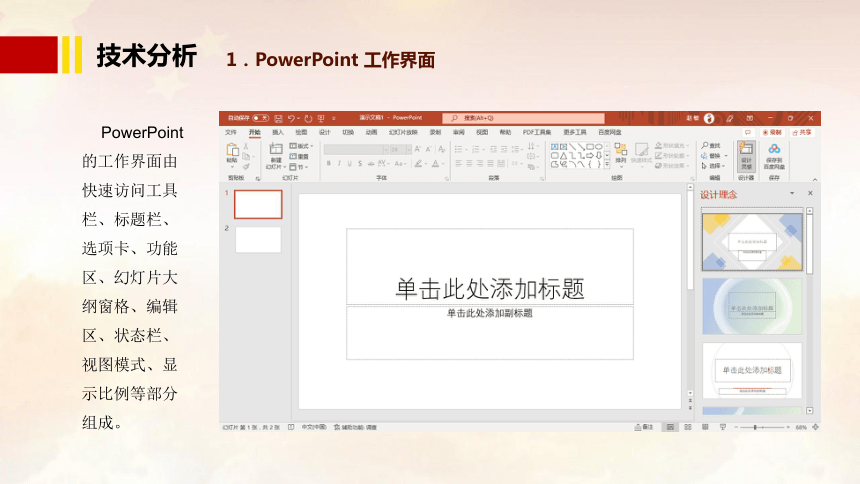This screenshot has width=860, height=484.
Task: Open the 视图 tab
Action: coord(482,132)
